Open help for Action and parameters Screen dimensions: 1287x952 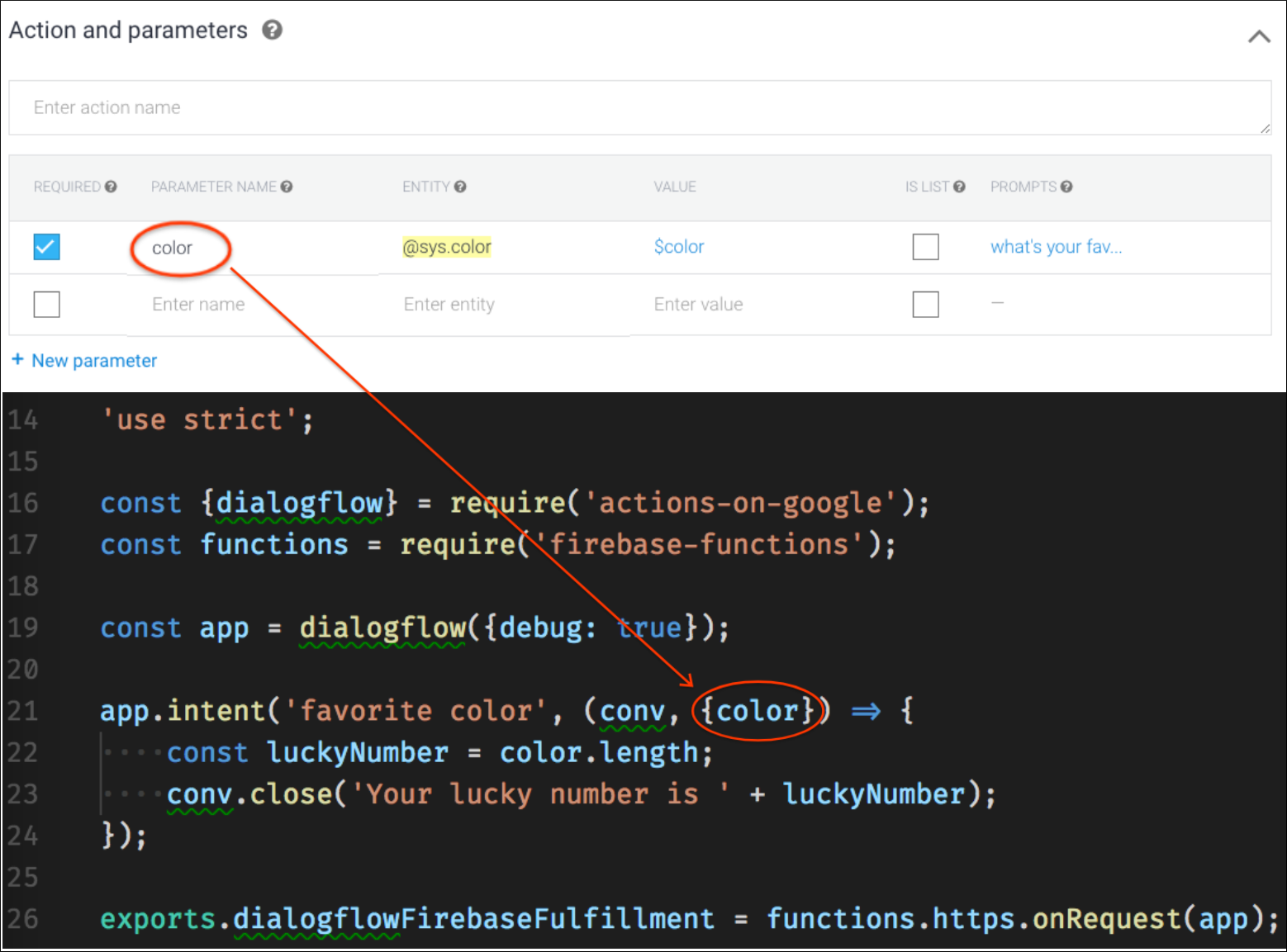[273, 29]
